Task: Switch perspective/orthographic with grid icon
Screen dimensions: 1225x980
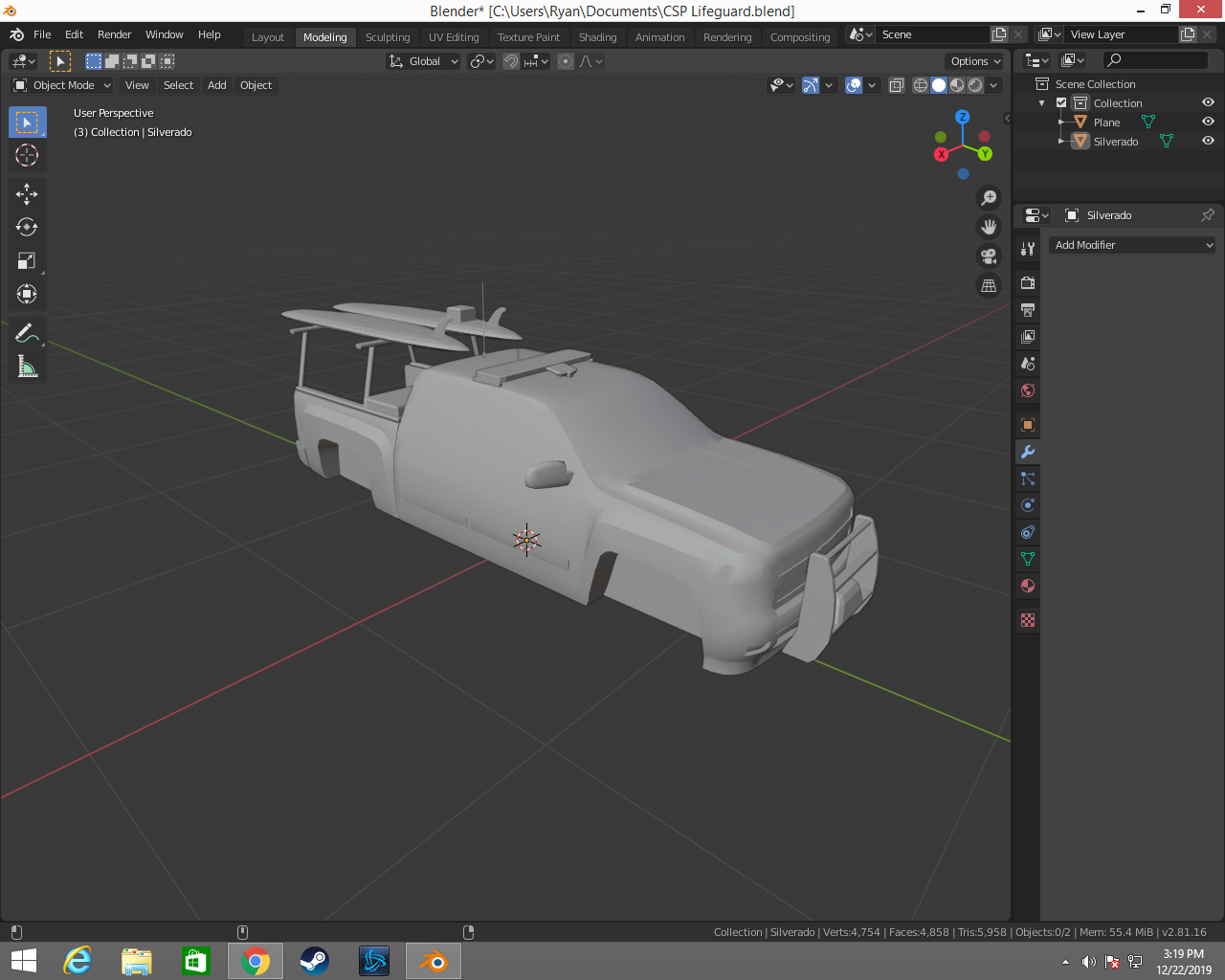Action: coord(989,286)
